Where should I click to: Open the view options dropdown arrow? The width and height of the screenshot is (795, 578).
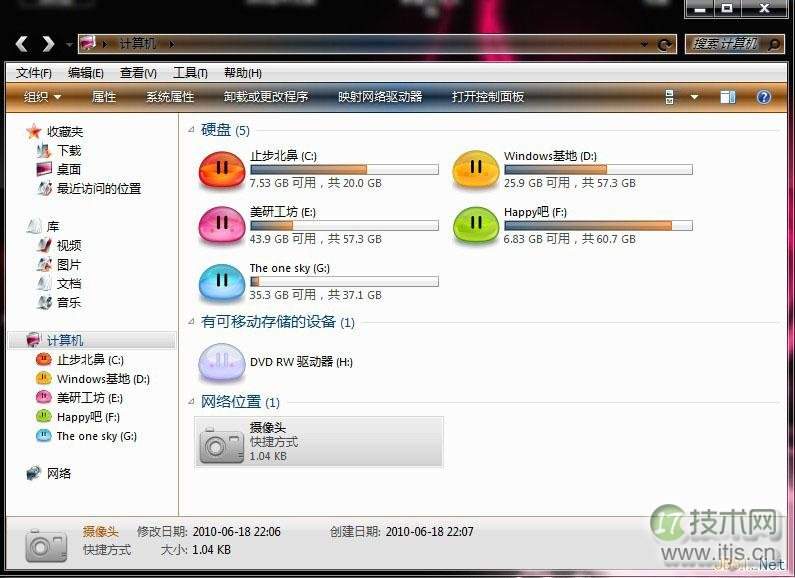[x=695, y=97]
